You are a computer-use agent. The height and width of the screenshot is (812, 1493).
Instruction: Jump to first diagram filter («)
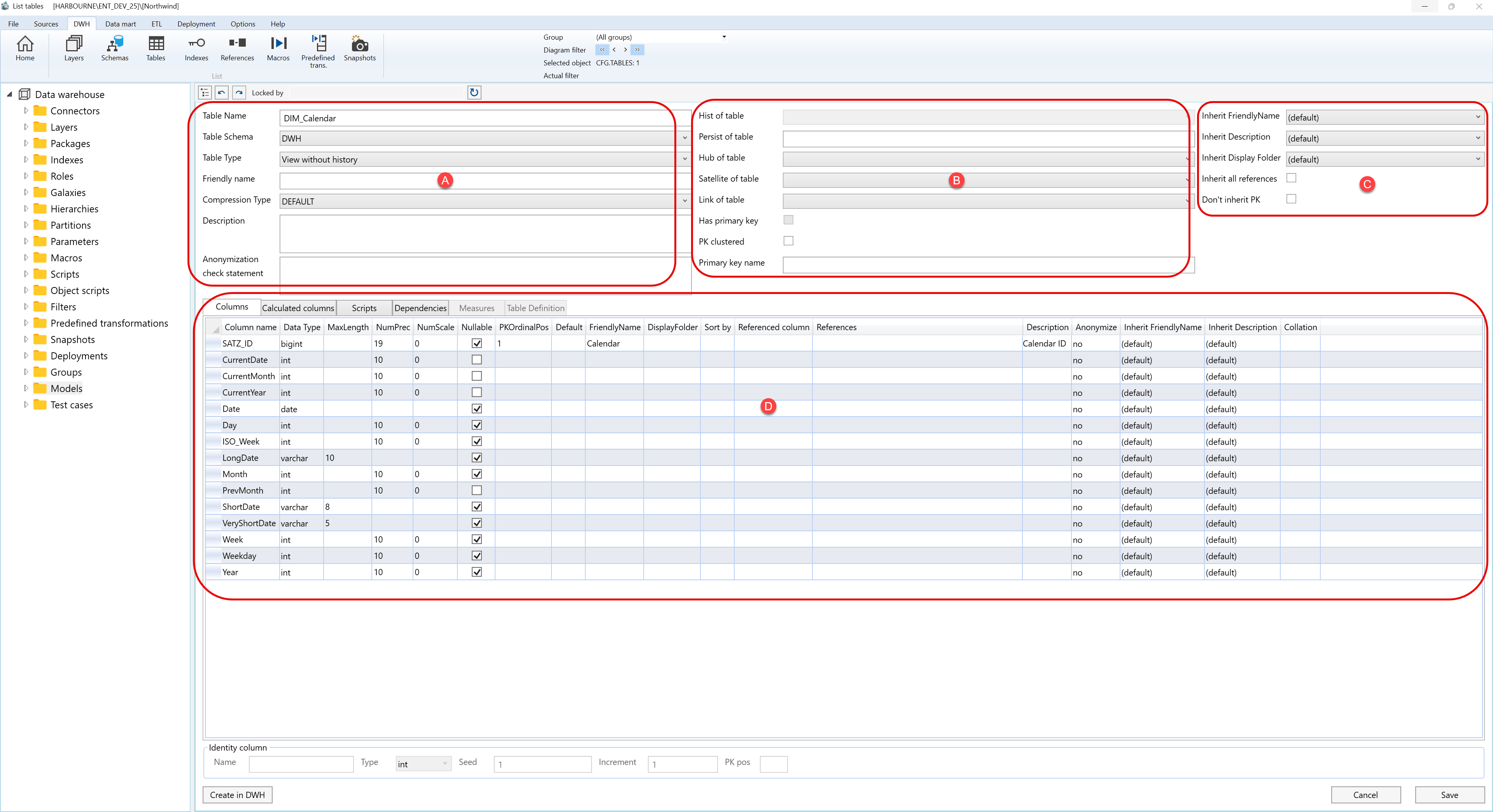[602, 50]
